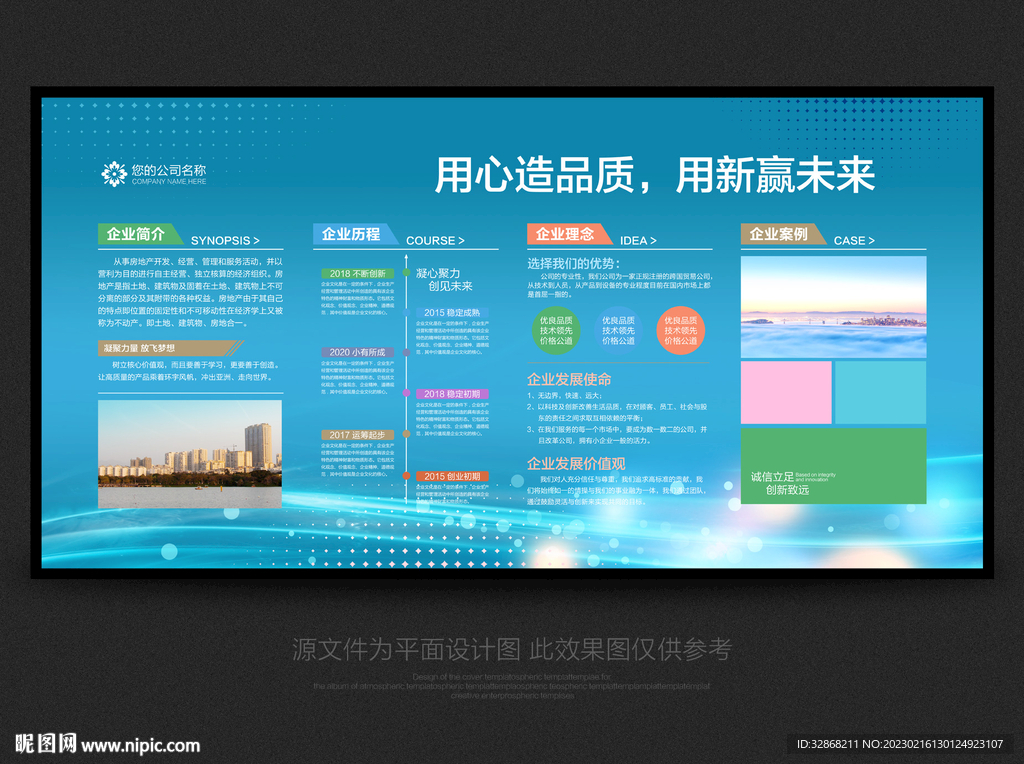Click the 2015 稳定成熟 timeline label
This screenshot has height=764, width=1024.
[452, 313]
